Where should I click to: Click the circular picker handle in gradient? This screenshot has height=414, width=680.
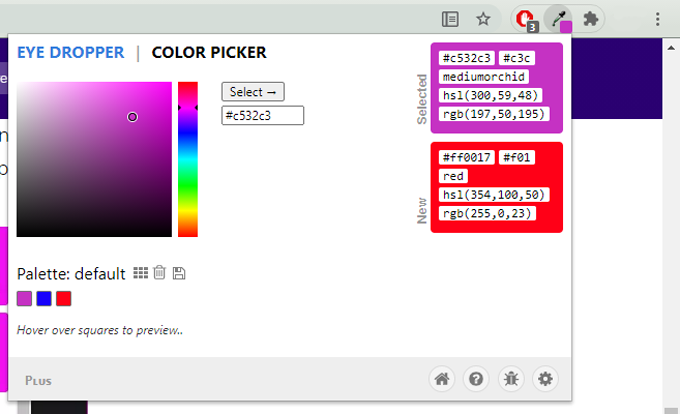(x=132, y=117)
